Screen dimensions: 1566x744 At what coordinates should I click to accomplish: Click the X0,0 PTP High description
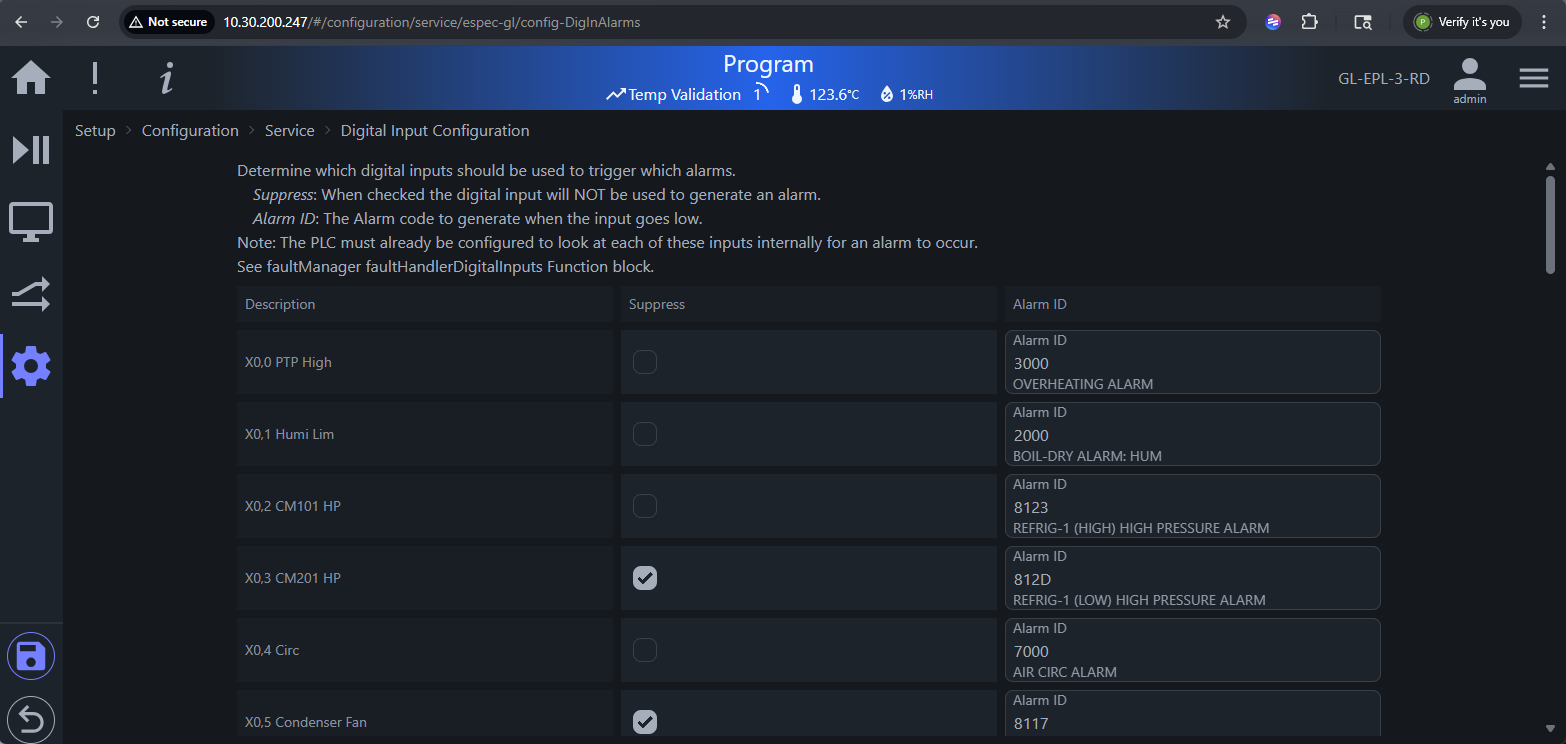click(288, 362)
